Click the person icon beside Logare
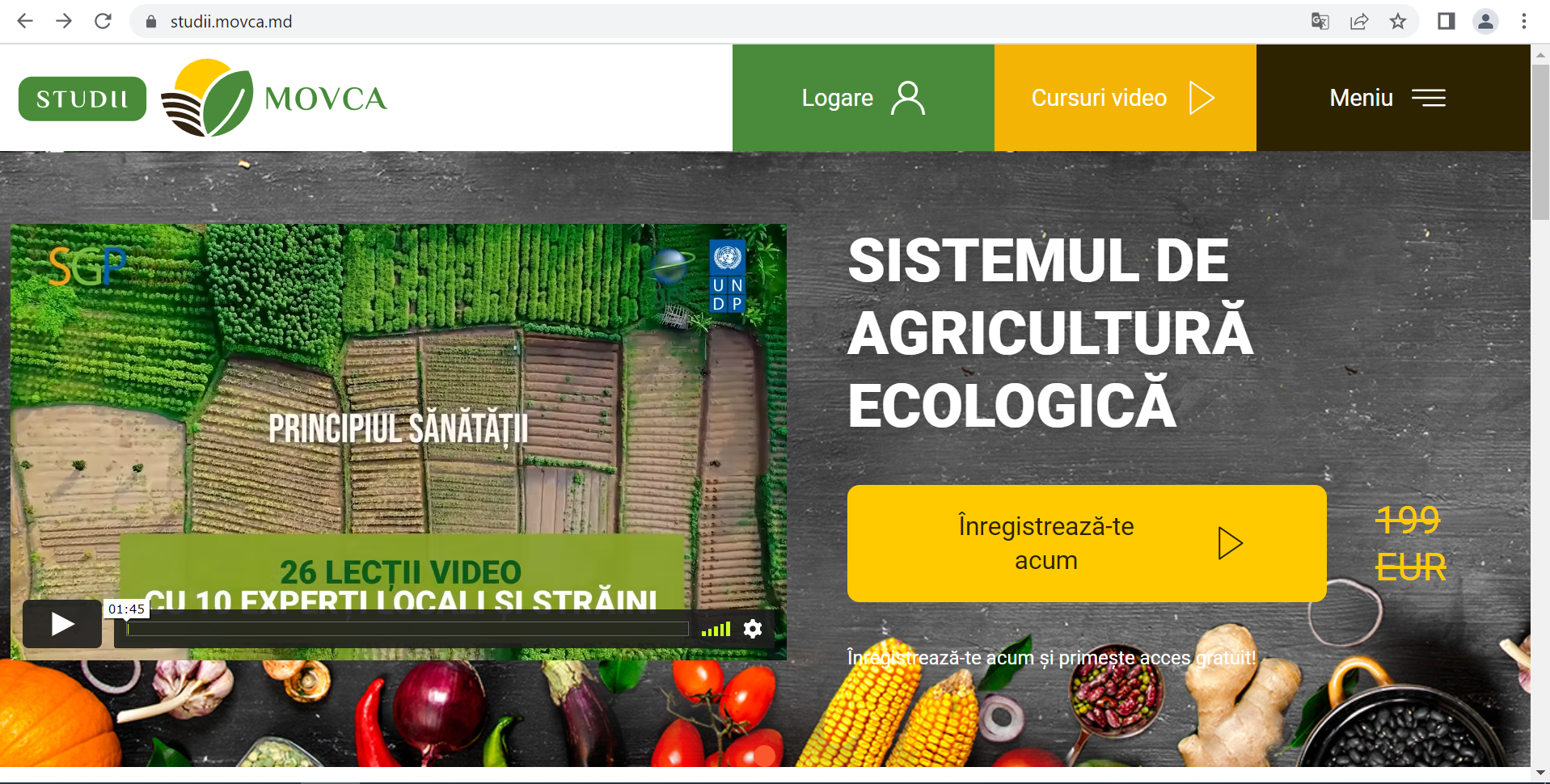 (x=908, y=98)
